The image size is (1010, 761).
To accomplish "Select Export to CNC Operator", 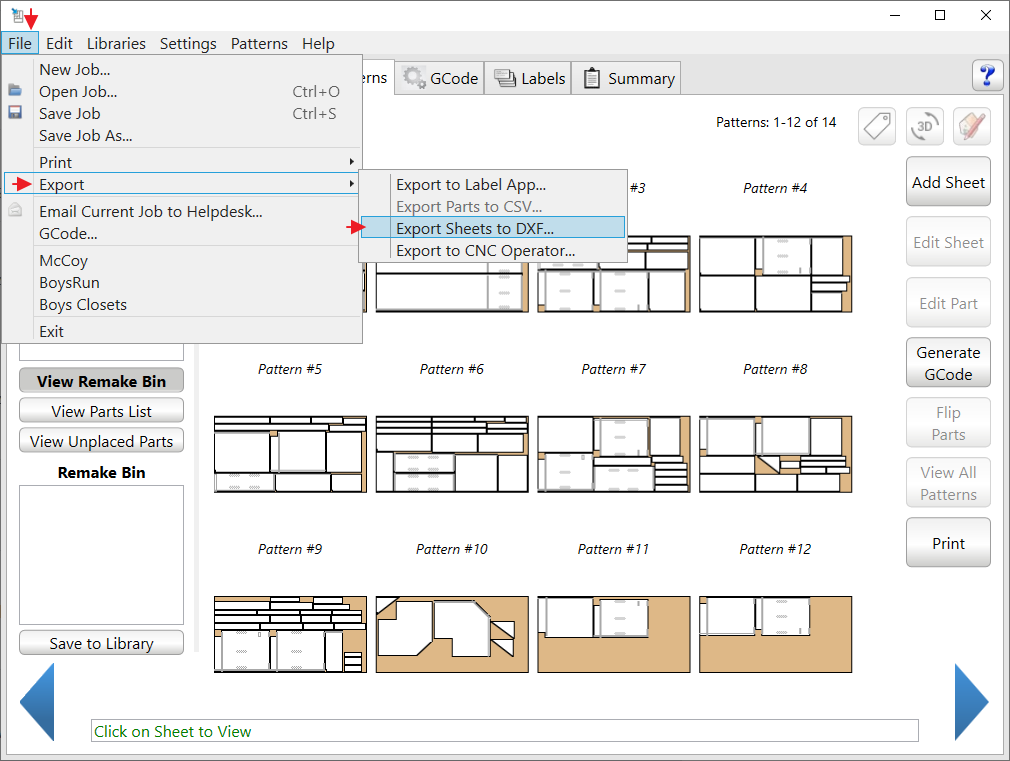I will click(485, 250).
